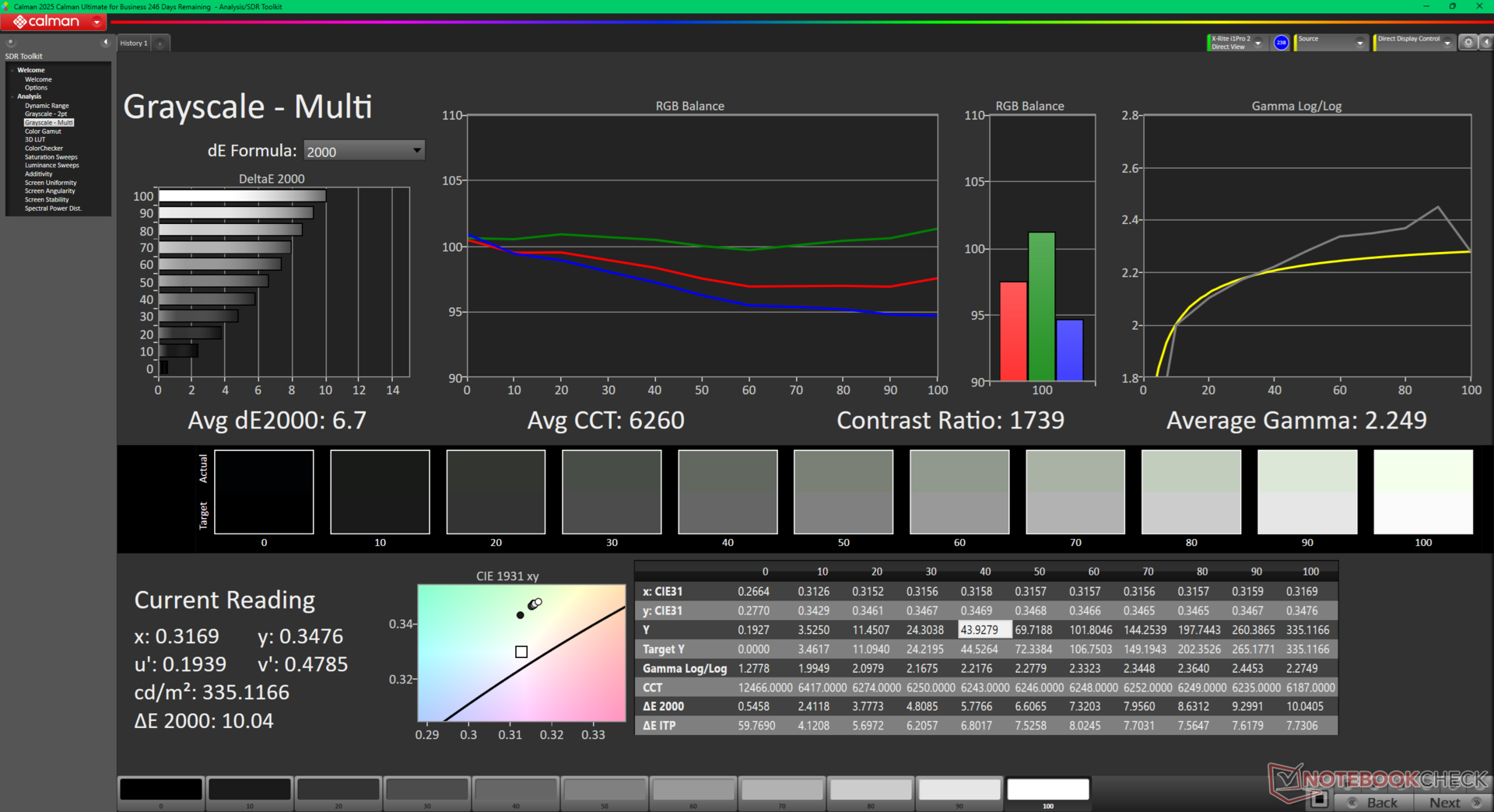Click the ΔE ITP value 59.7690

(x=756, y=726)
